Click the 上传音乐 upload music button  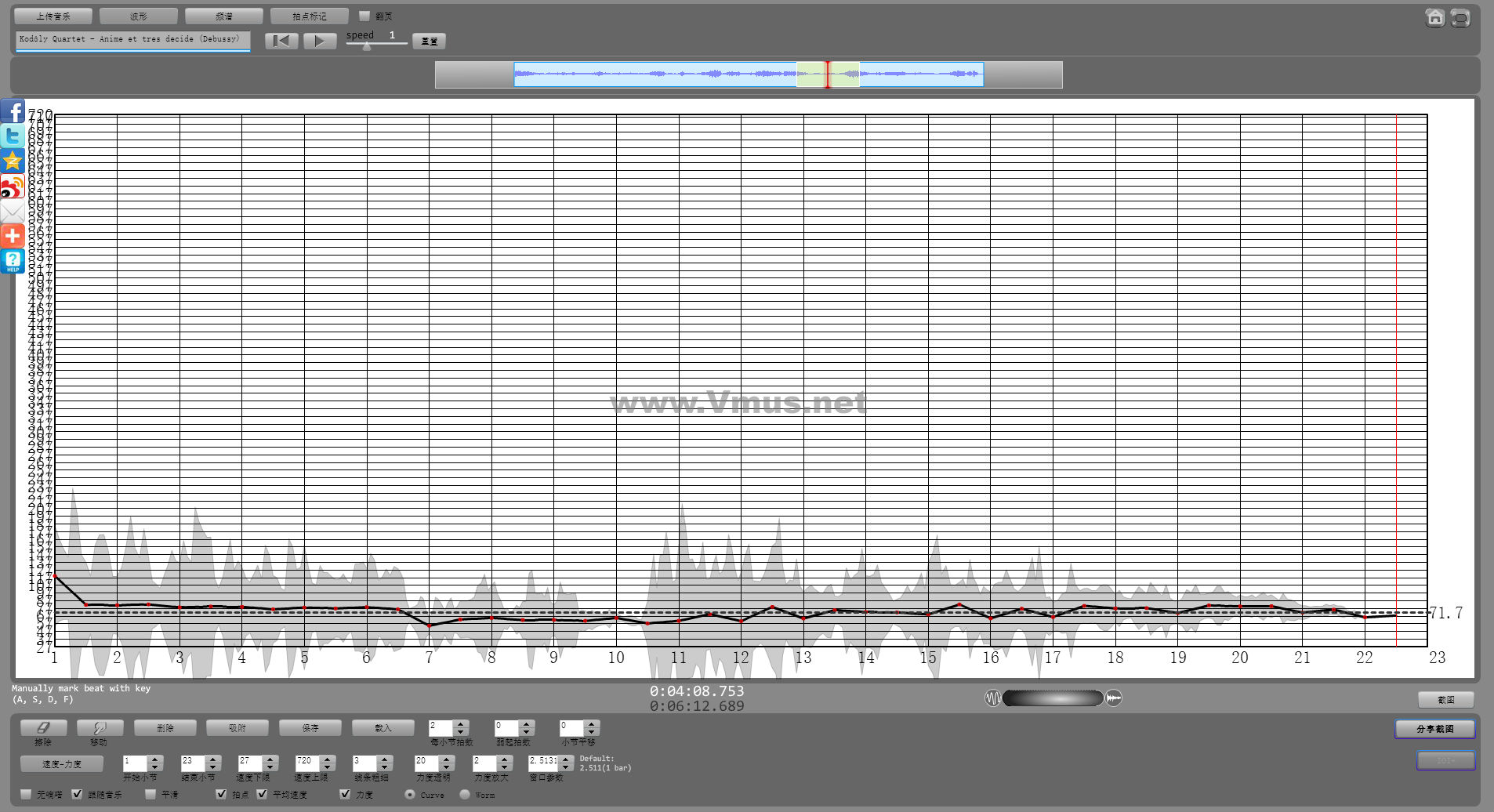pos(53,16)
